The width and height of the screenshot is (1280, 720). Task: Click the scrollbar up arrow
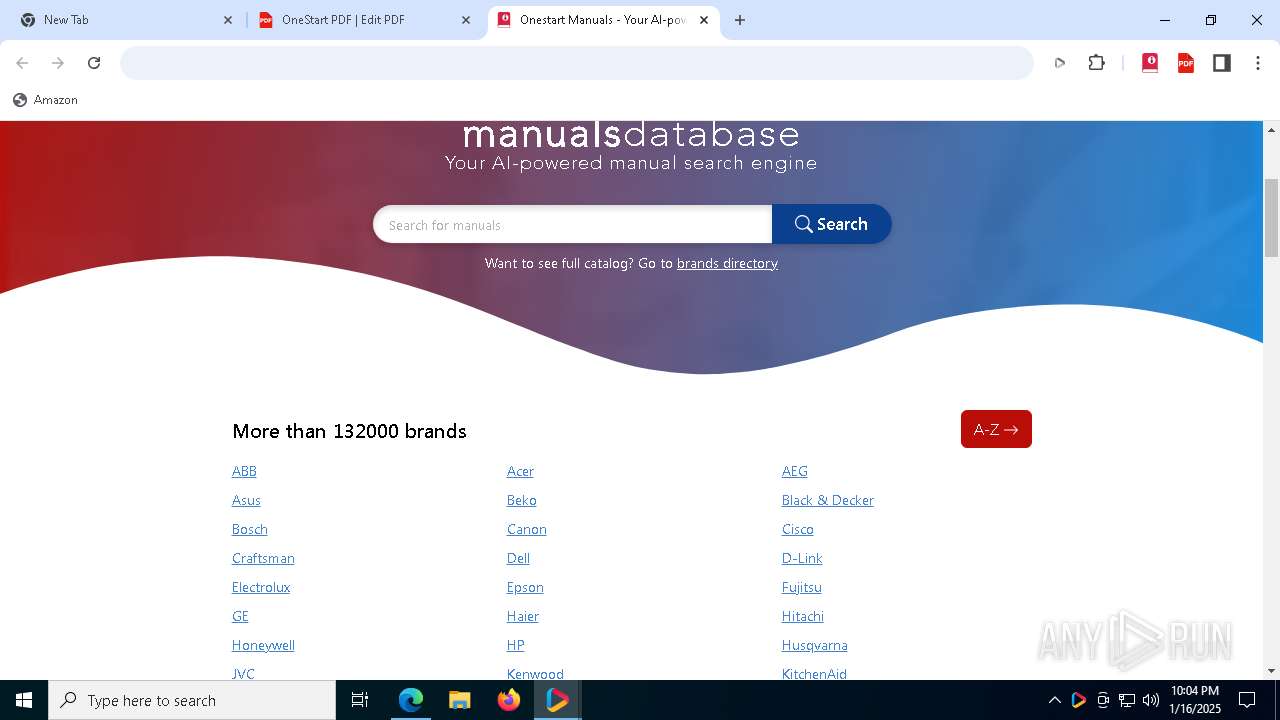pyautogui.click(x=1272, y=130)
